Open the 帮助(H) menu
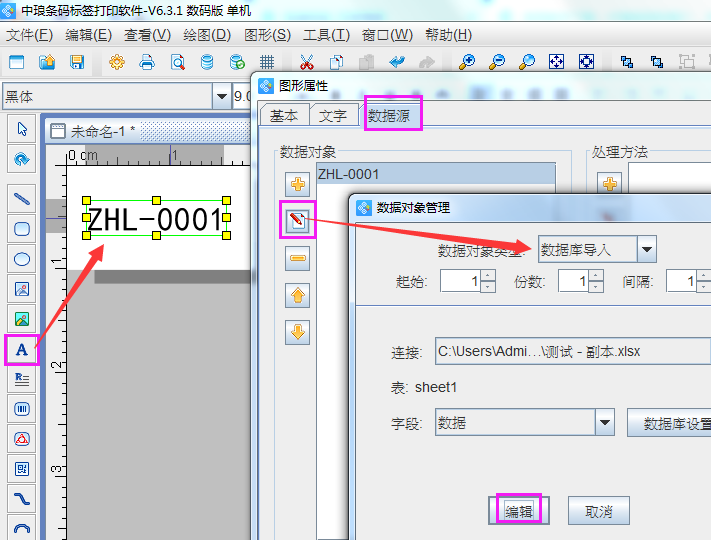Image resolution: width=711 pixels, height=540 pixels. click(448, 35)
